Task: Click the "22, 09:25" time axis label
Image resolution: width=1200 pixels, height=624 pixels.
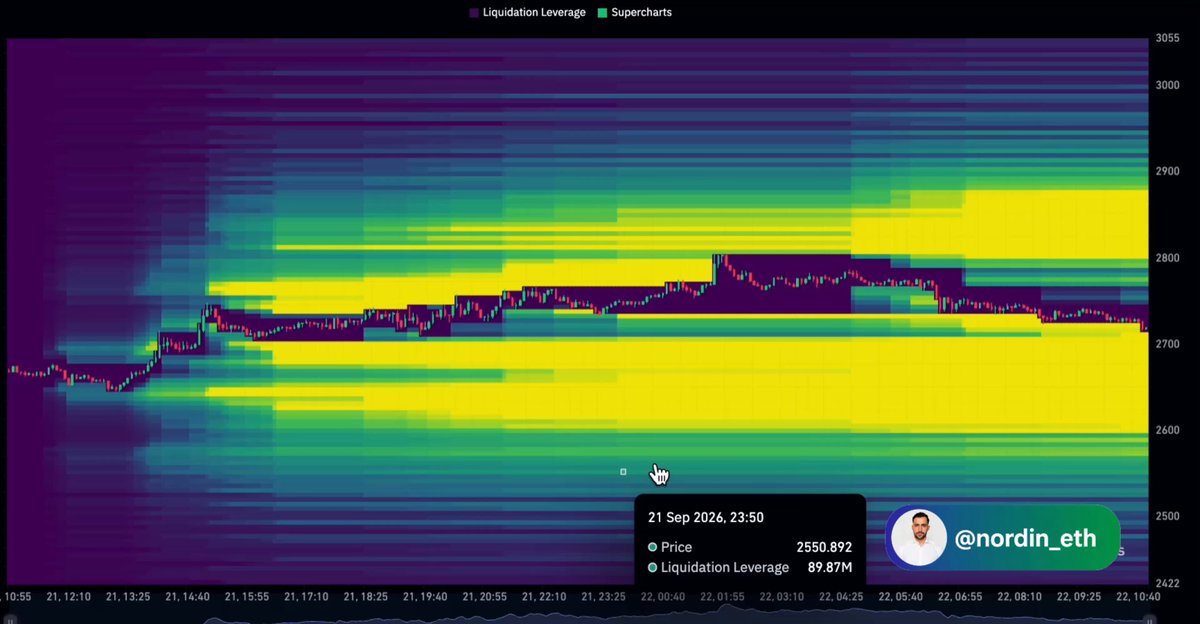Action: pos(1079,596)
